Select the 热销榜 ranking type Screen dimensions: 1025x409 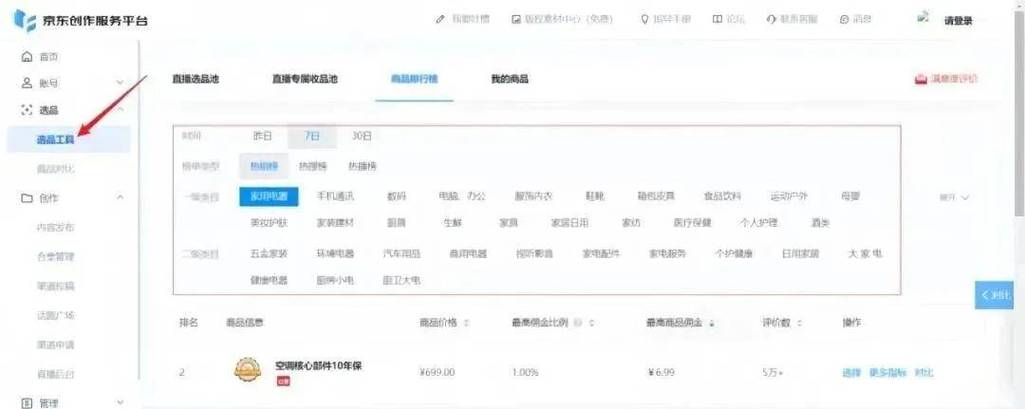tap(263, 166)
